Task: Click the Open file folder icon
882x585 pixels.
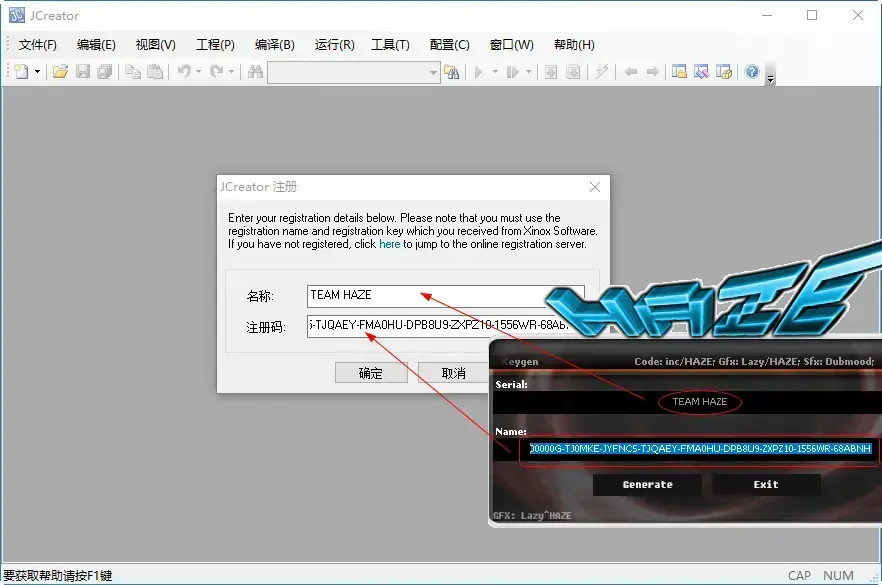Action: (60, 72)
